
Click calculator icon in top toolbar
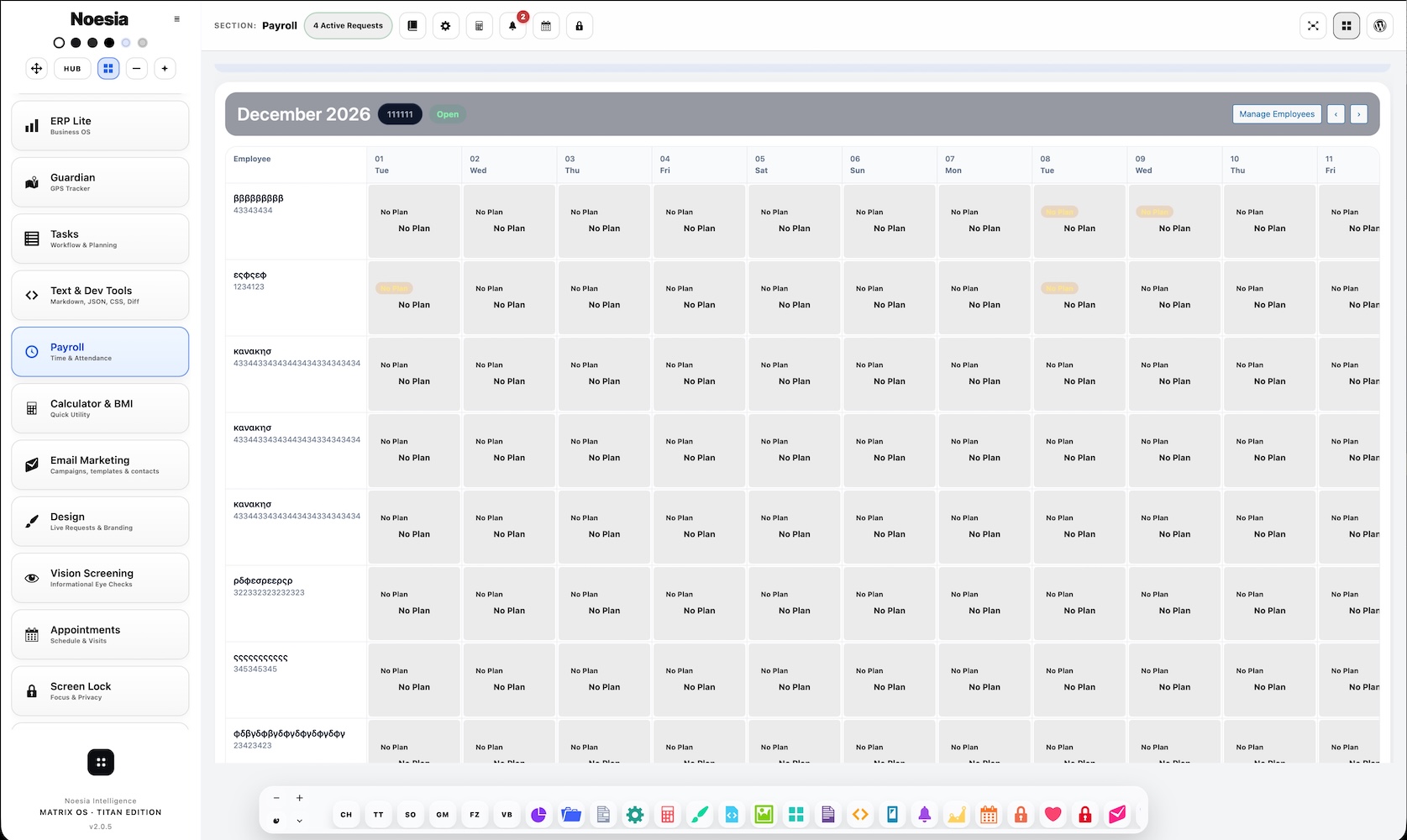pyautogui.click(x=479, y=26)
